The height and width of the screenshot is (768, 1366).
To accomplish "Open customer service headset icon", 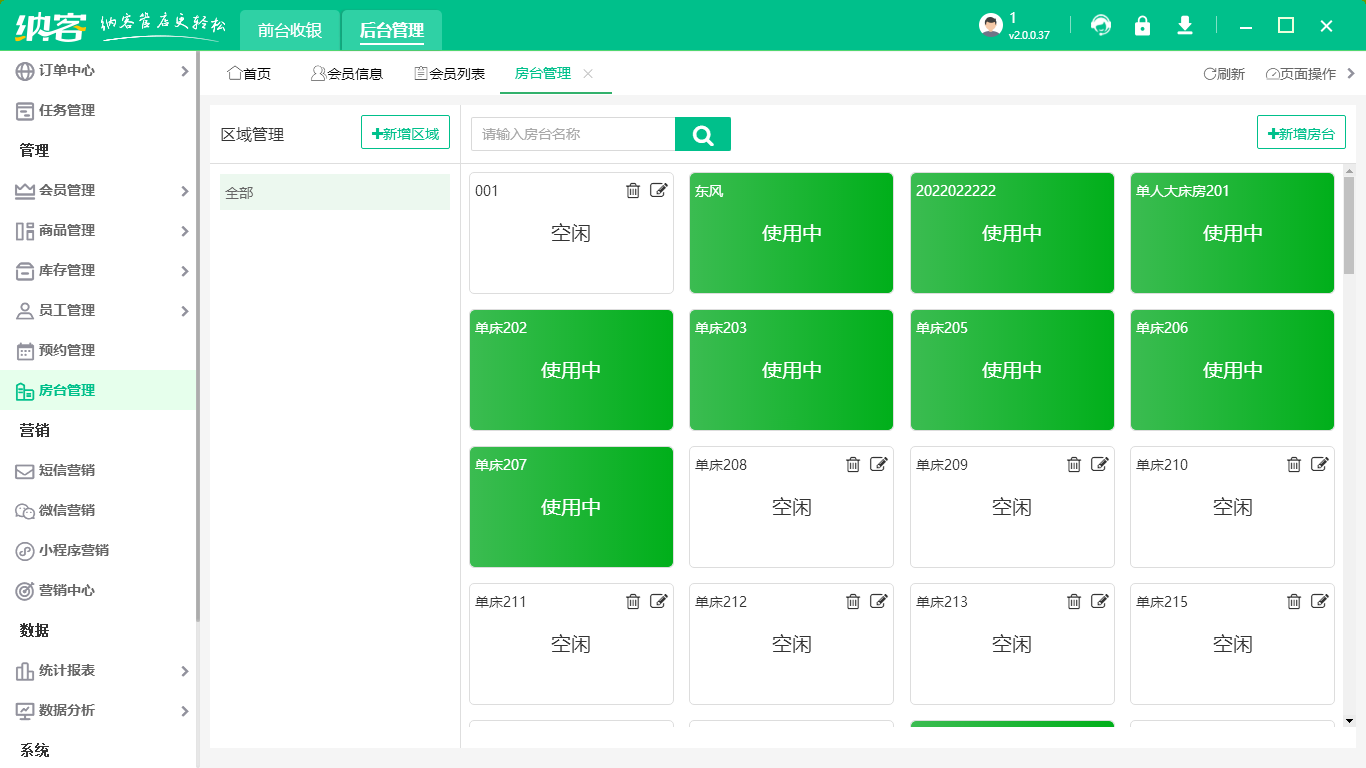I will (1101, 26).
